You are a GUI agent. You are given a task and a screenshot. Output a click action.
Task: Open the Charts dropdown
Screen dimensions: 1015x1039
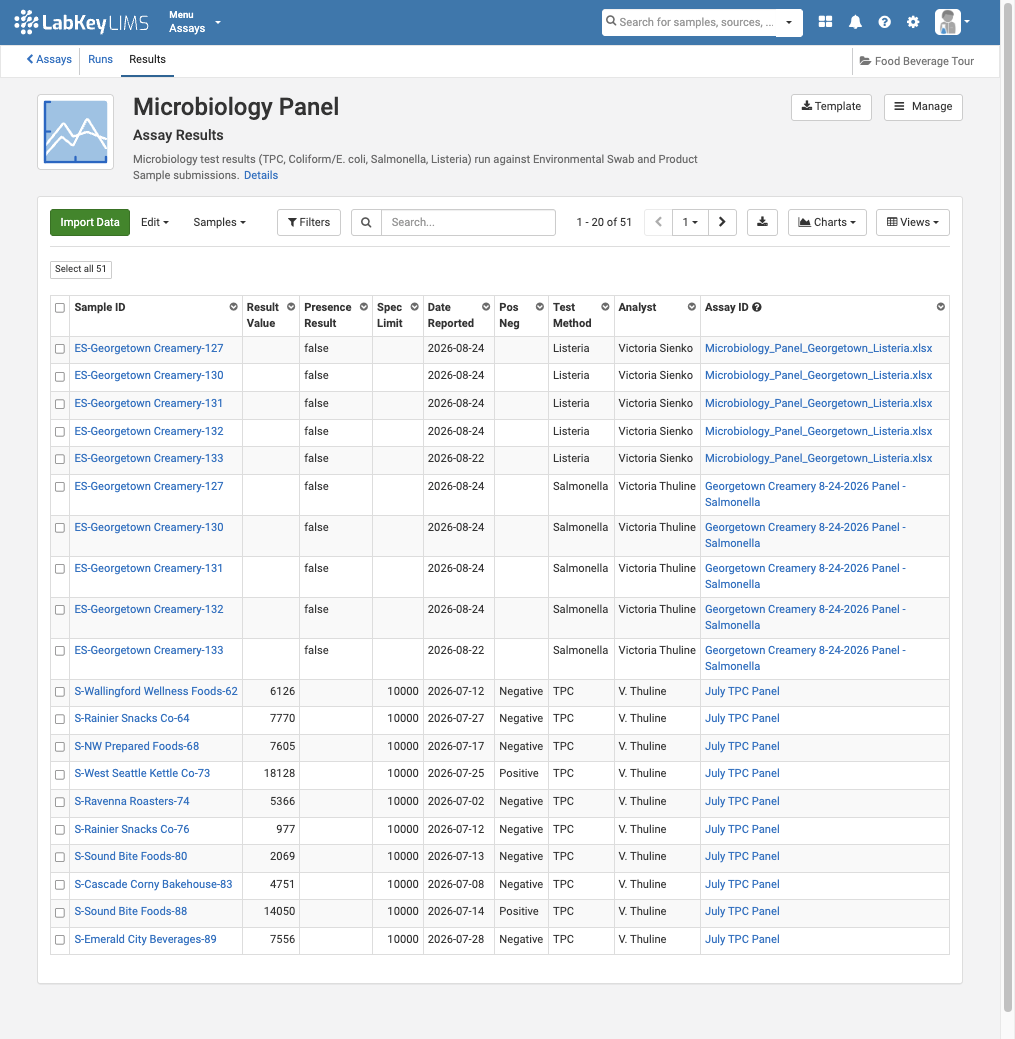pyautogui.click(x=827, y=223)
